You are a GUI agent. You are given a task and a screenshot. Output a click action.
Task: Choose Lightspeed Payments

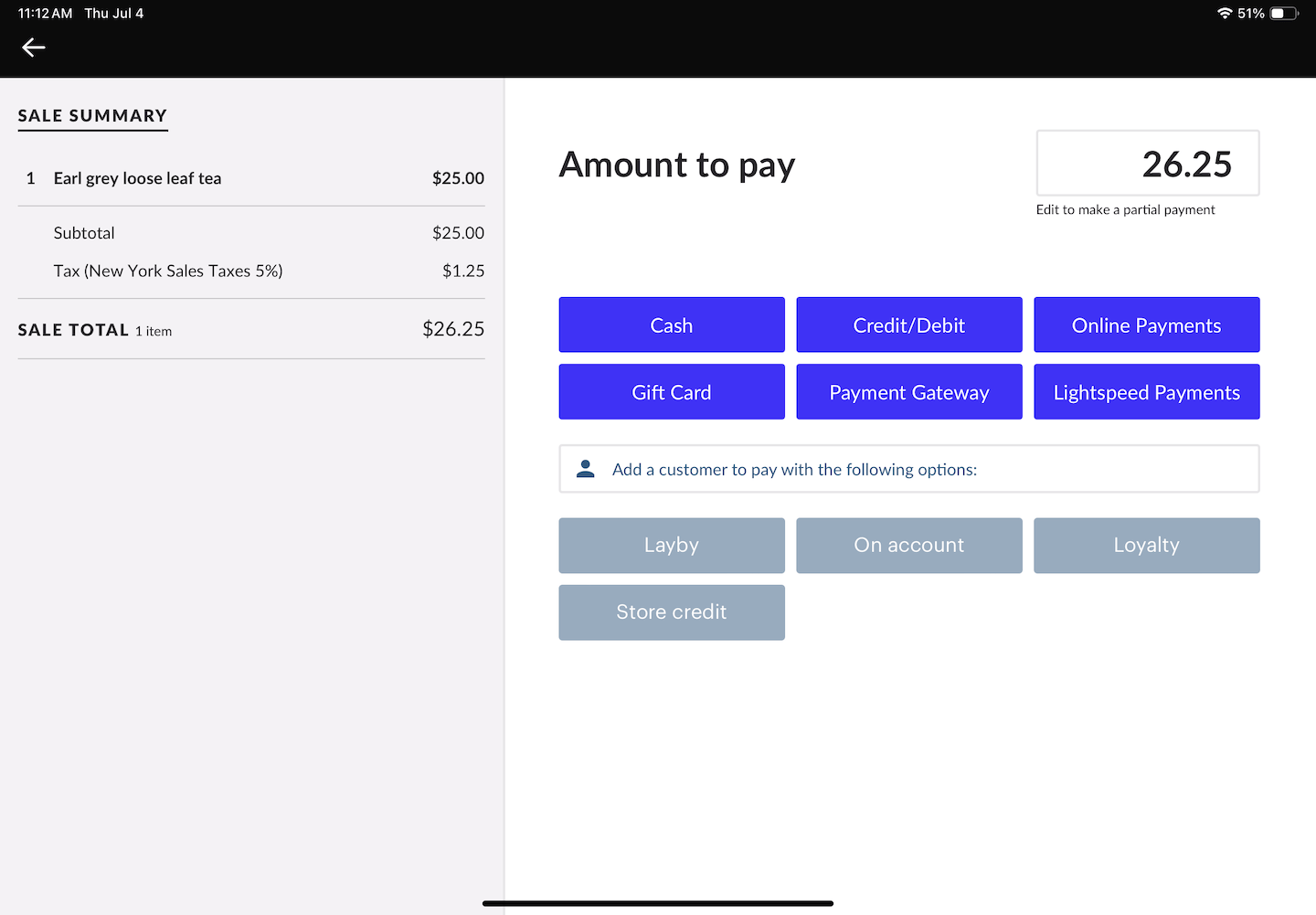point(1146,392)
